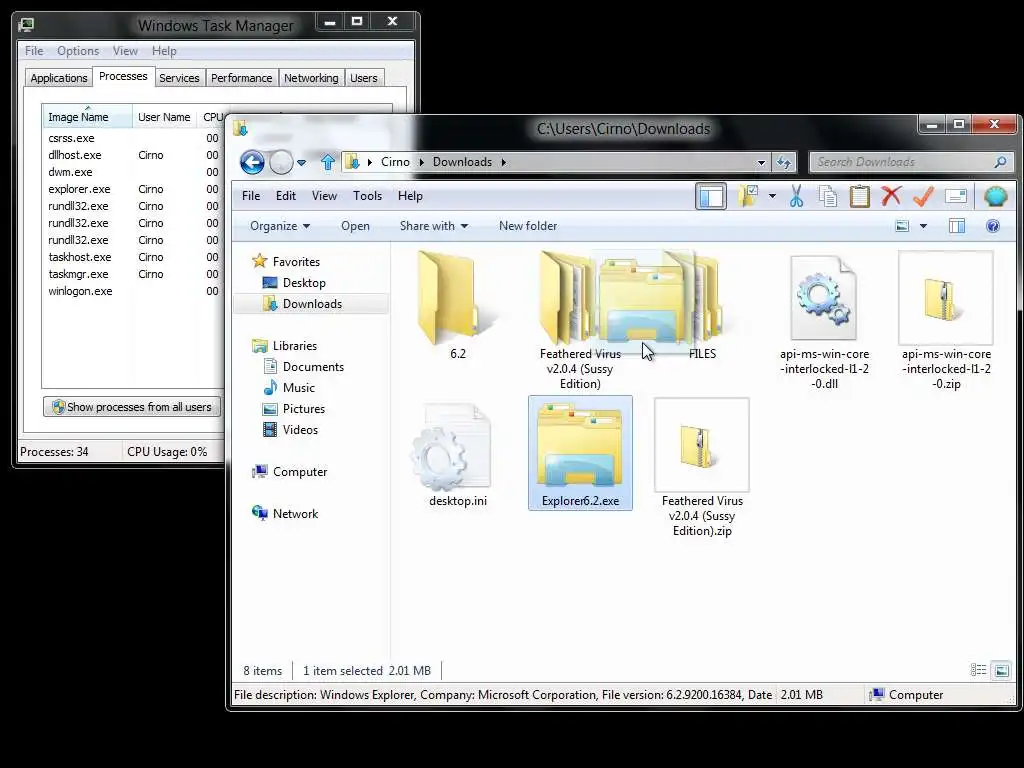Screen dimensions: 1024x768
Task: Click the Up folder blue arrow
Action: click(x=328, y=161)
